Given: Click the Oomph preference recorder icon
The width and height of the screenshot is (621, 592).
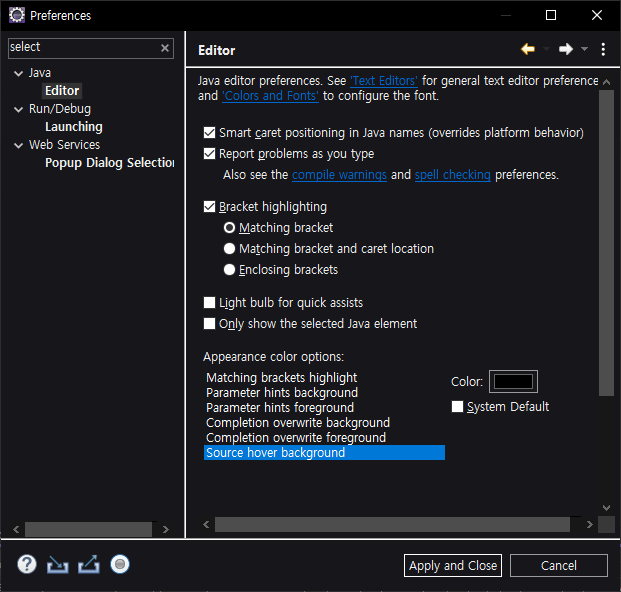Looking at the screenshot, I should [120, 564].
